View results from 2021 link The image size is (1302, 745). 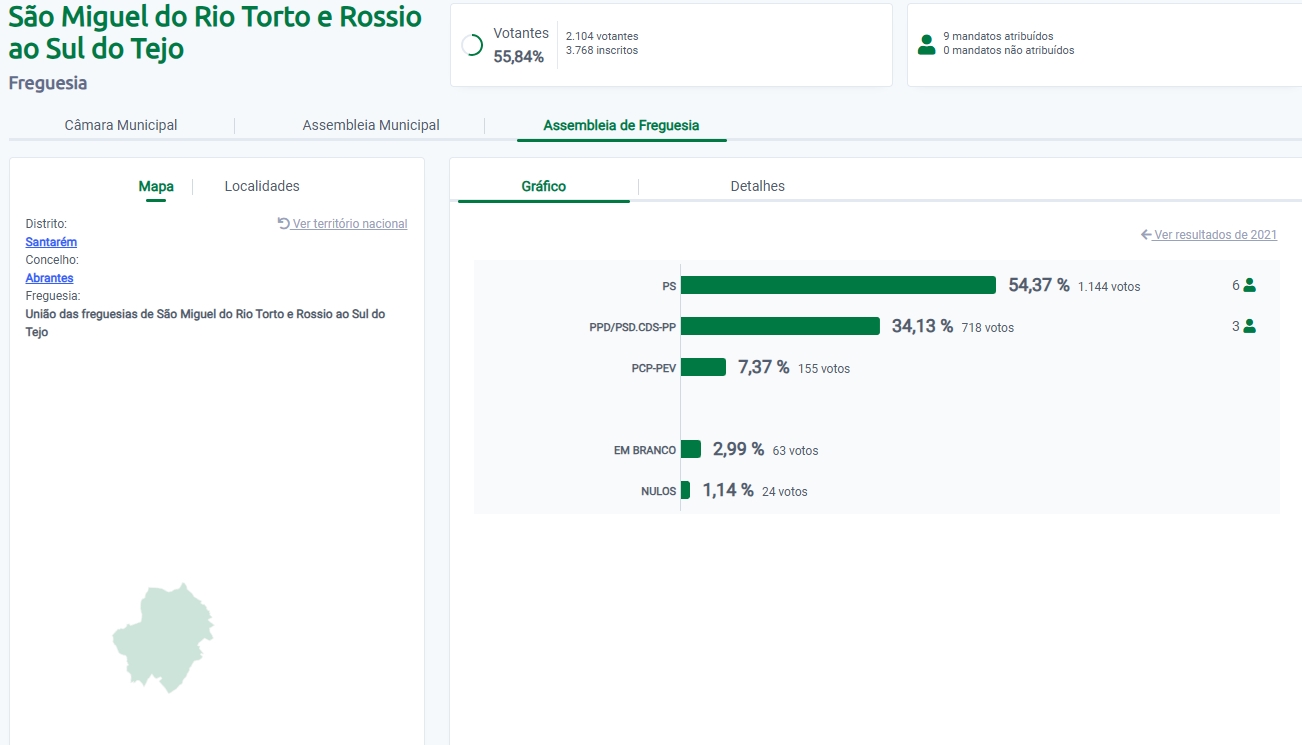coord(1215,235)
